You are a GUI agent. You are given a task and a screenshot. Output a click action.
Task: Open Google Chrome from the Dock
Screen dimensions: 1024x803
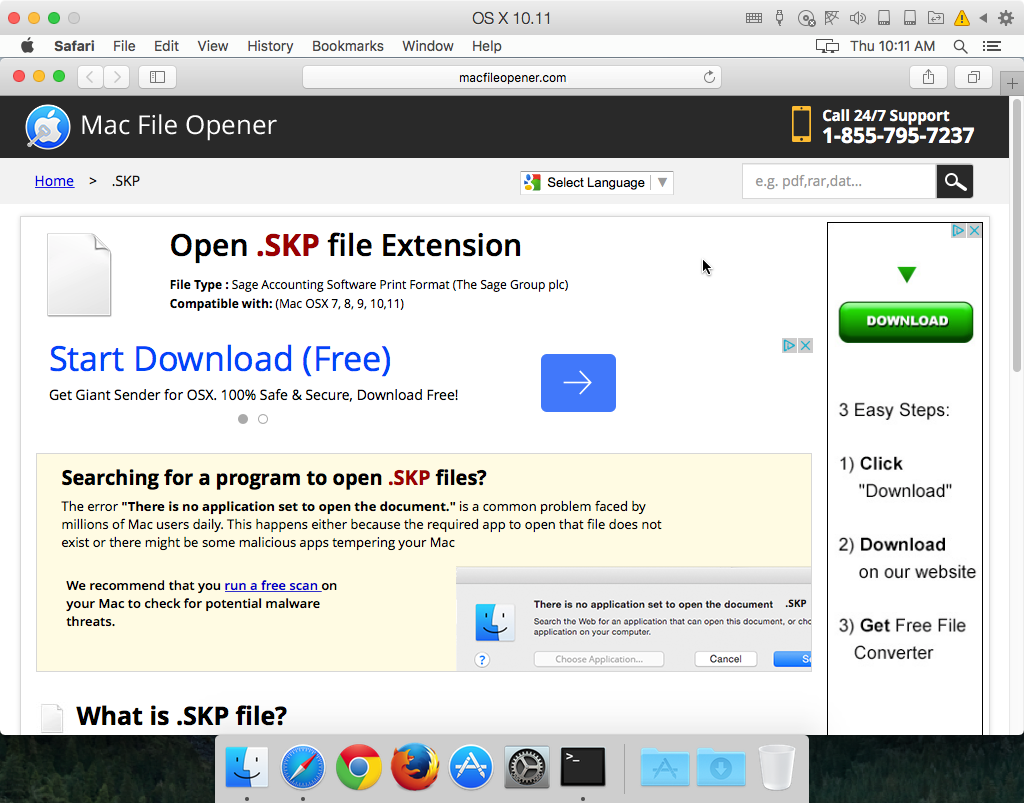(x=358, y=768)
